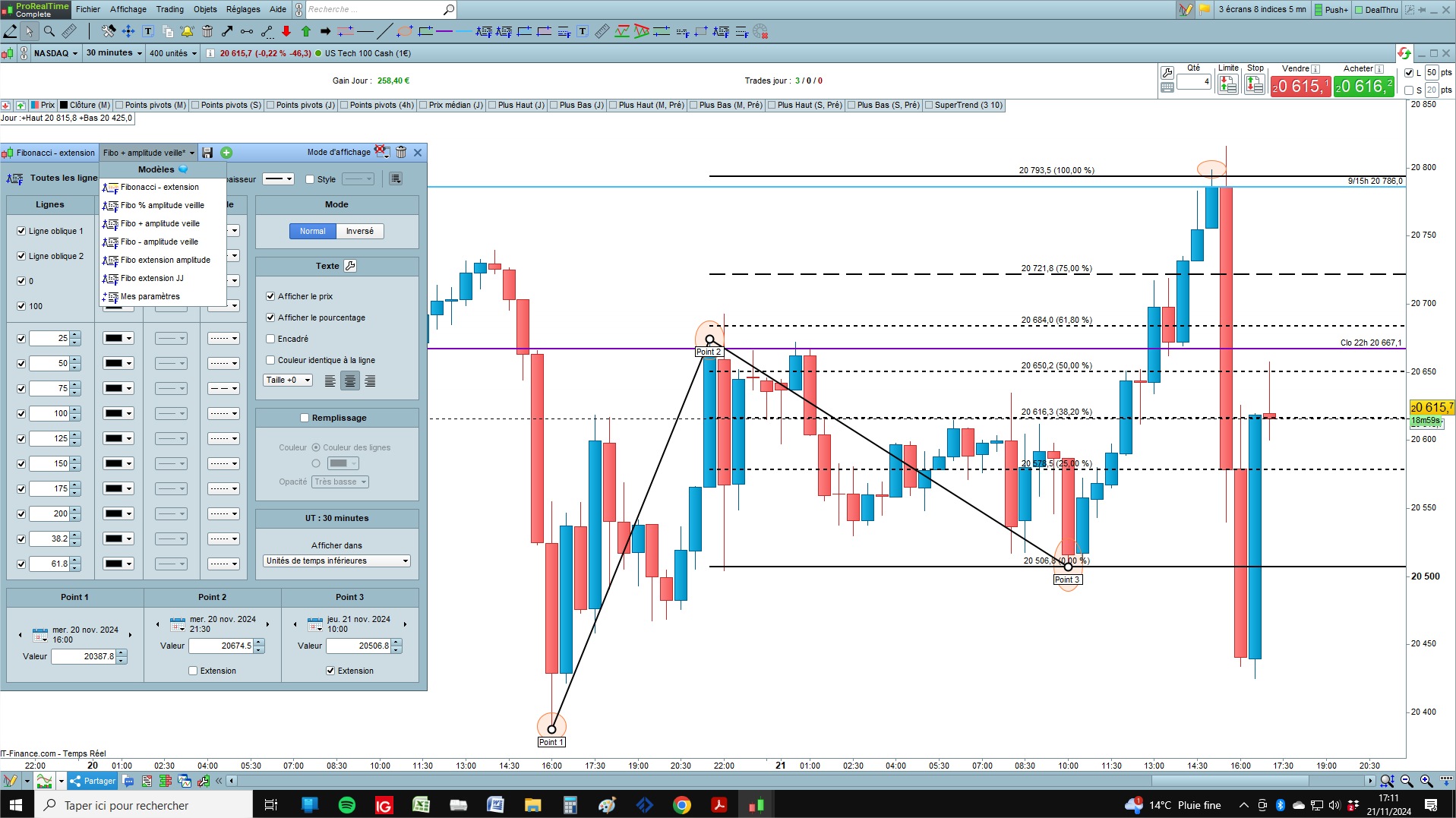The image size is (1456, 818).
Task: Open the line thickness dropdown
Action: click(x=278, y=179)
